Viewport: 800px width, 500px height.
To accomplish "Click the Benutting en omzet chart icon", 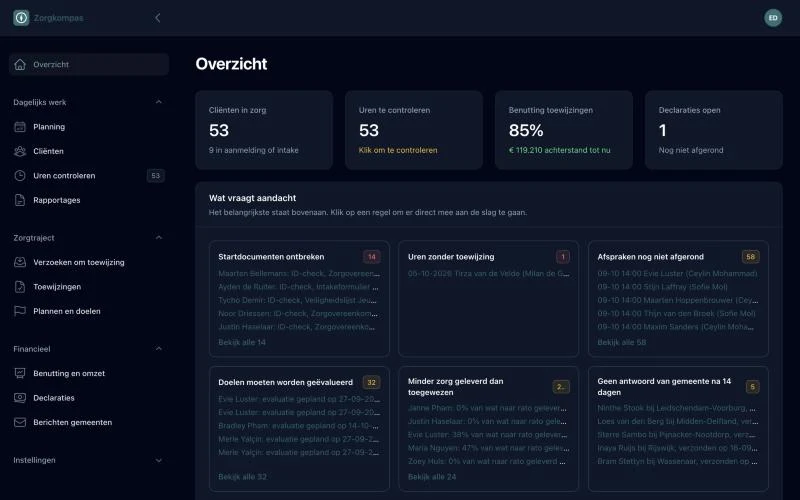I will (x=20, y=373).
